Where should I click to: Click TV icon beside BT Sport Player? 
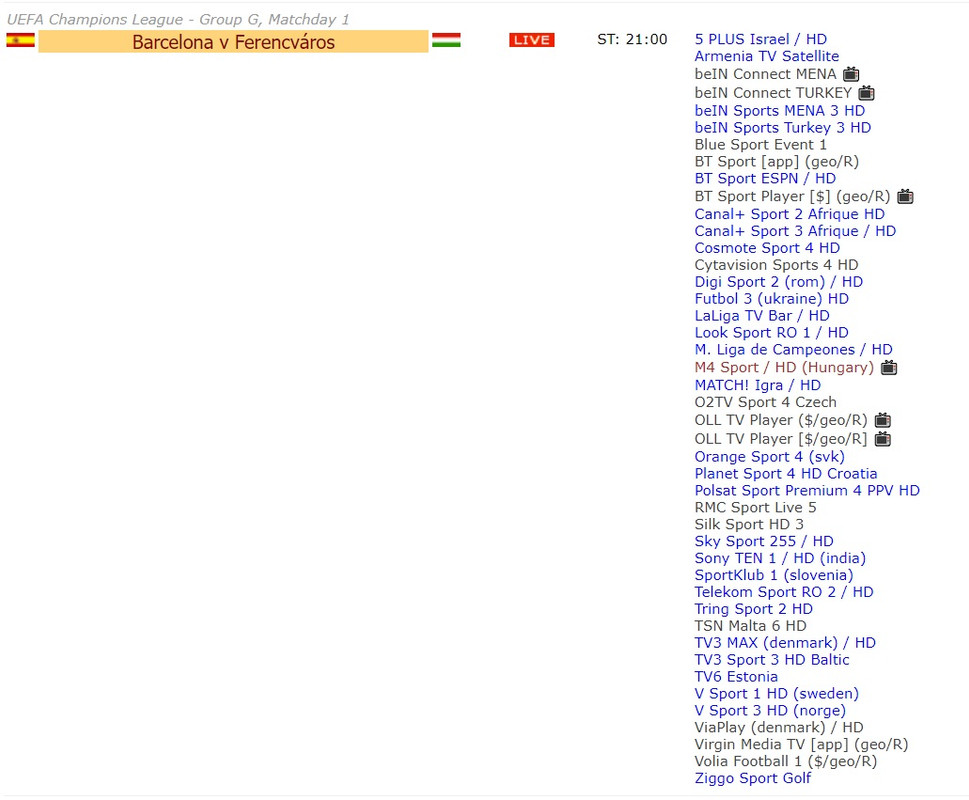point(905,196)
